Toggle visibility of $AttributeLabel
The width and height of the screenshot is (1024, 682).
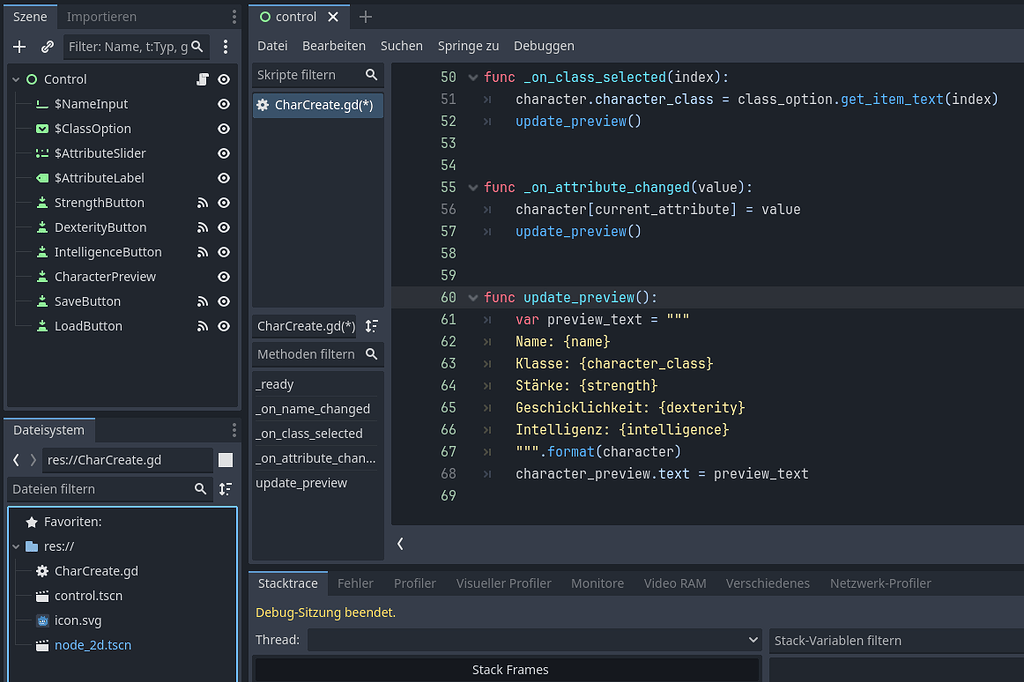tap(223, 178)
